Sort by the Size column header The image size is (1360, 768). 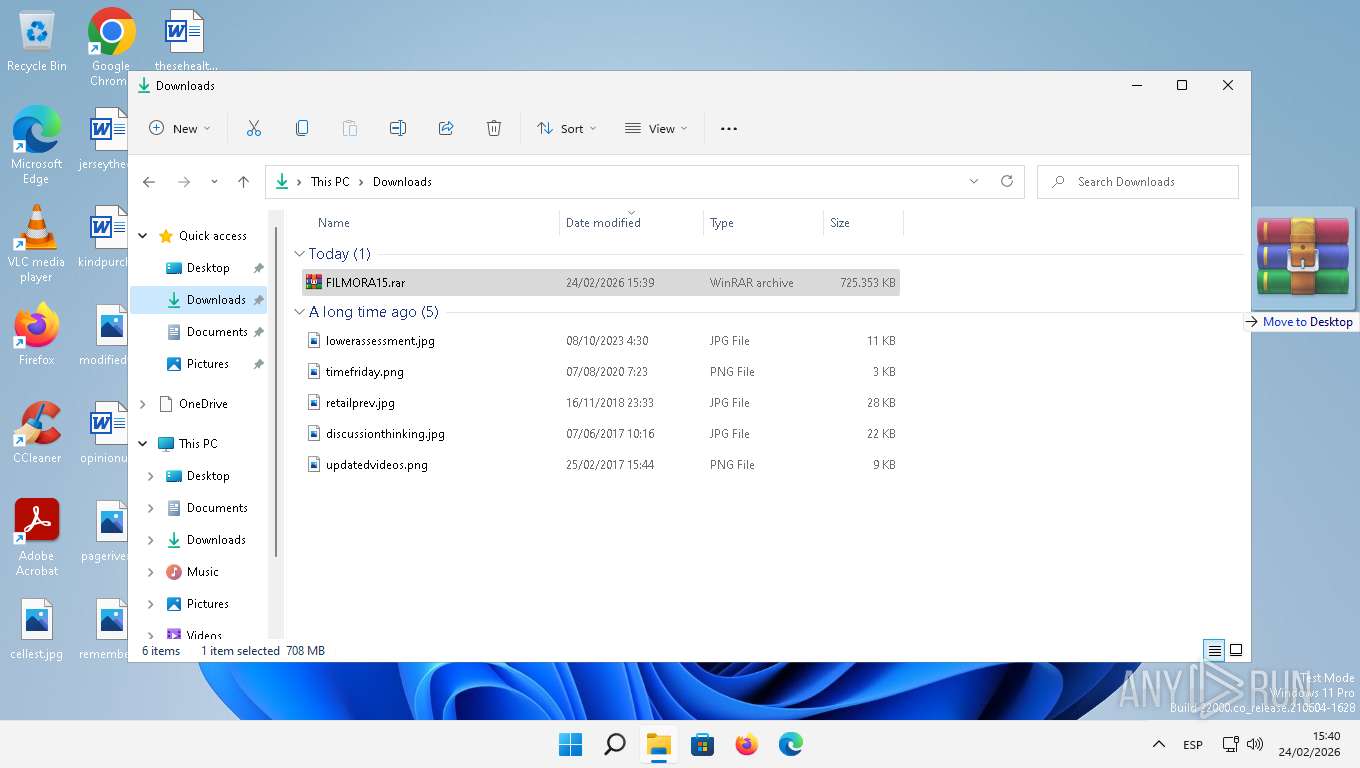point(863,223)
